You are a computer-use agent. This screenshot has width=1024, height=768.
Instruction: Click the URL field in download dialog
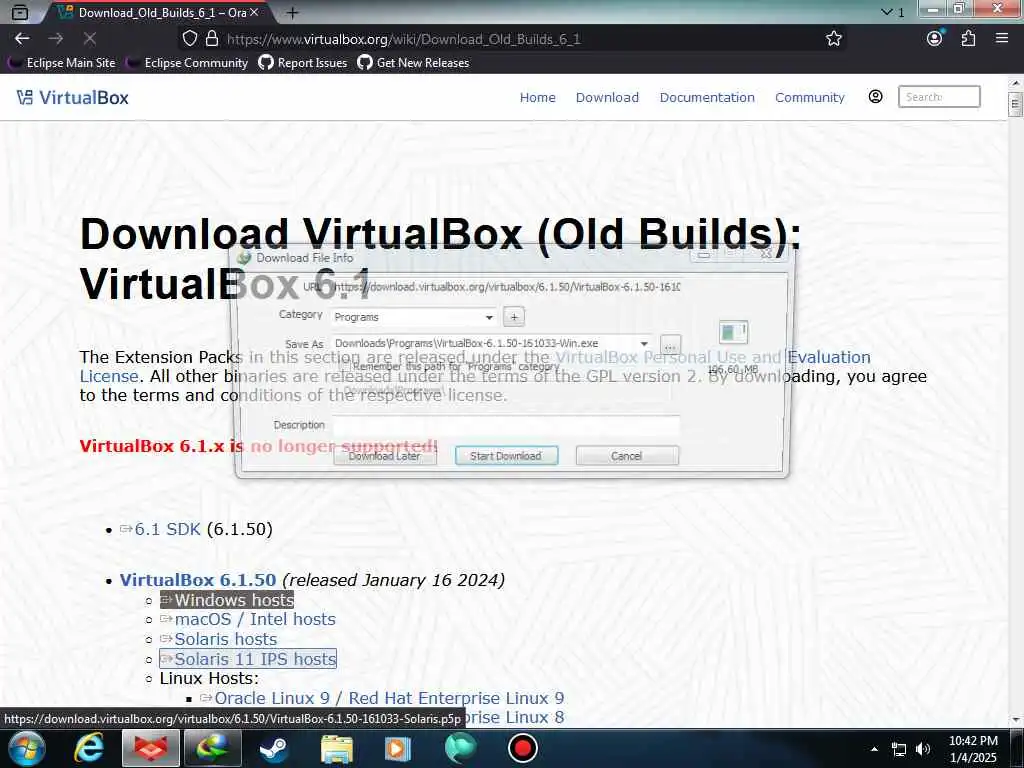point(505,287)
